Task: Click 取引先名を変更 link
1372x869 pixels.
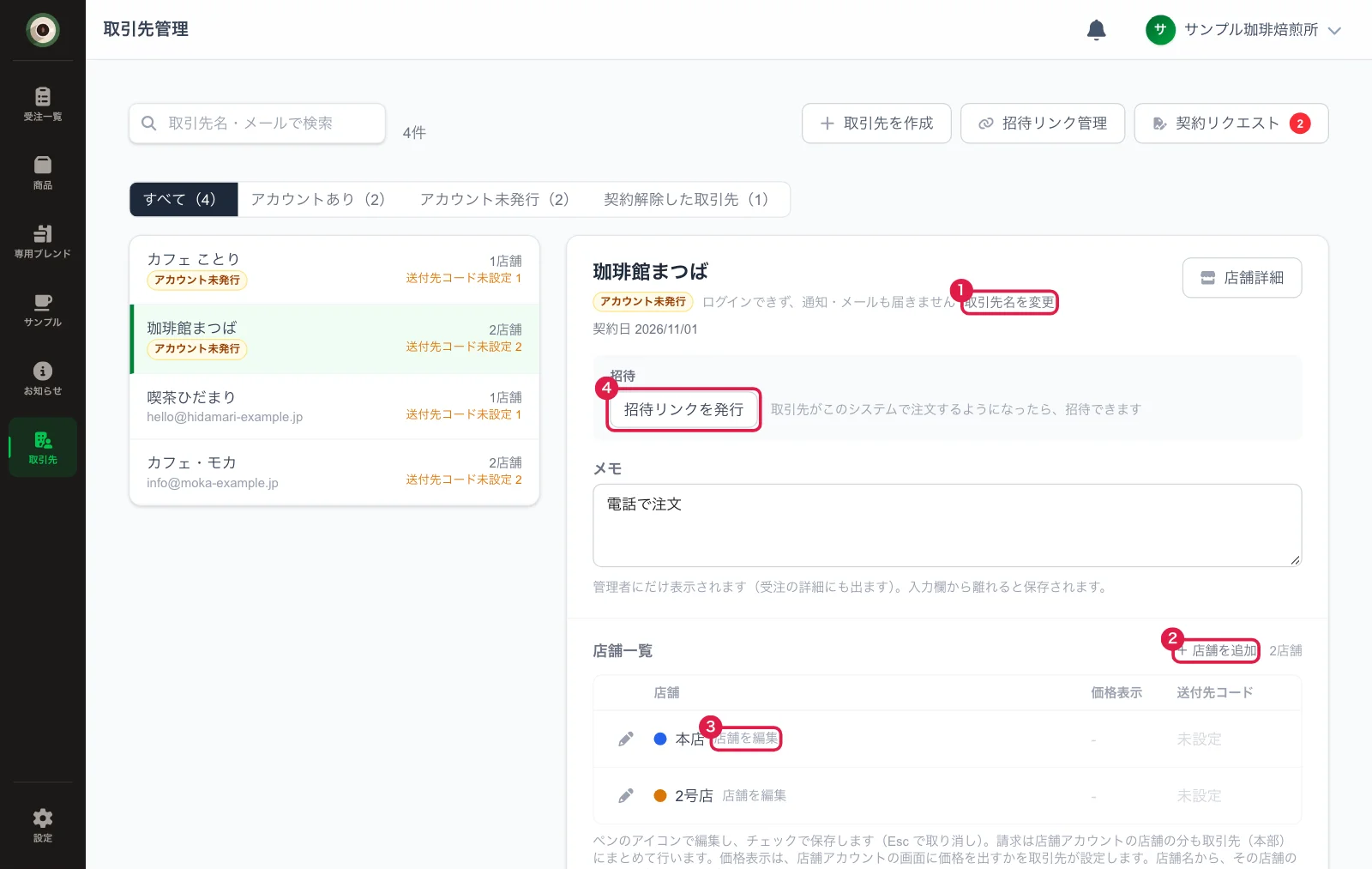Action: pos(1009,302)
